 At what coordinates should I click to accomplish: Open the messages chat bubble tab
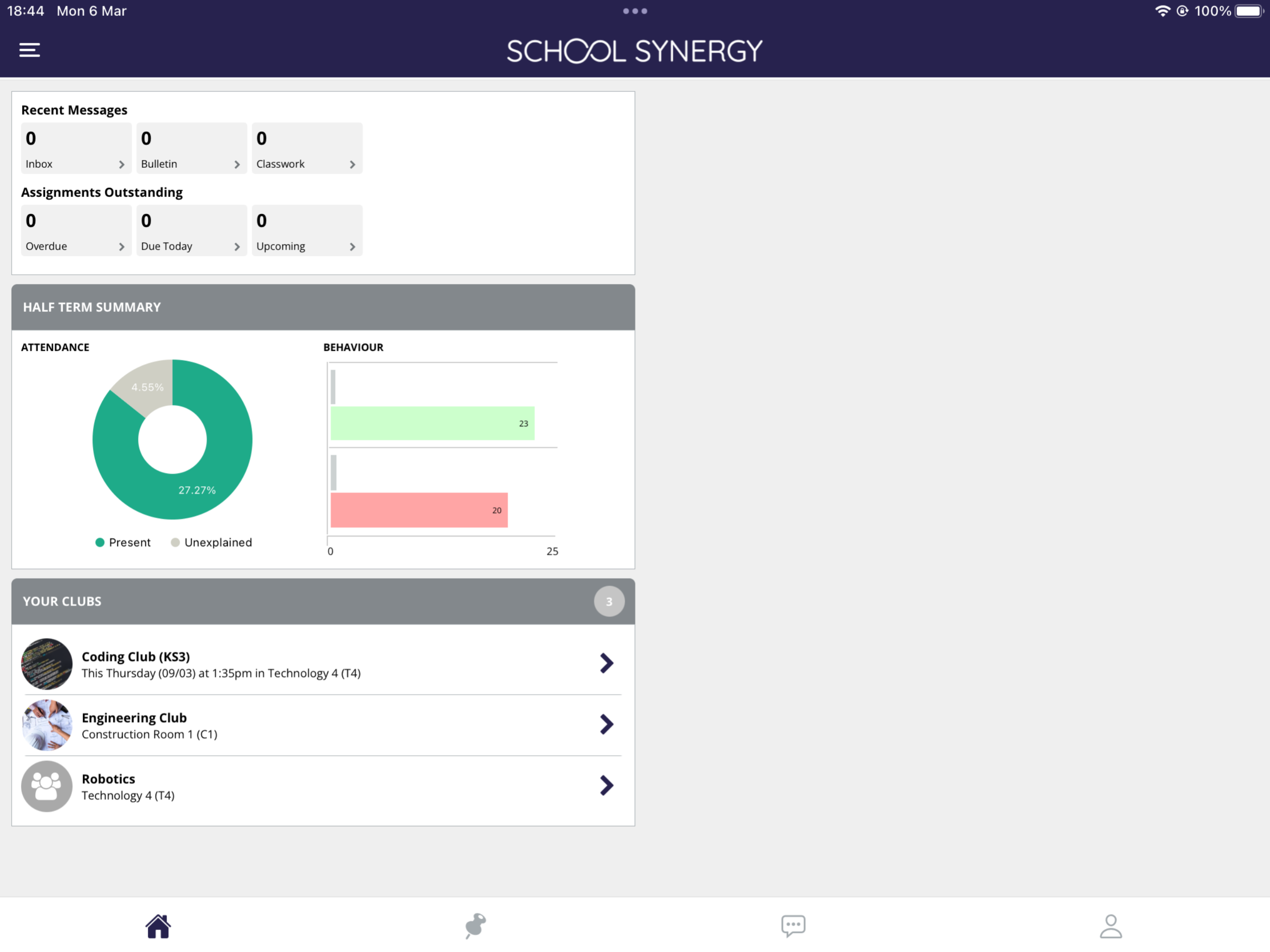click(x=793, y=926)
